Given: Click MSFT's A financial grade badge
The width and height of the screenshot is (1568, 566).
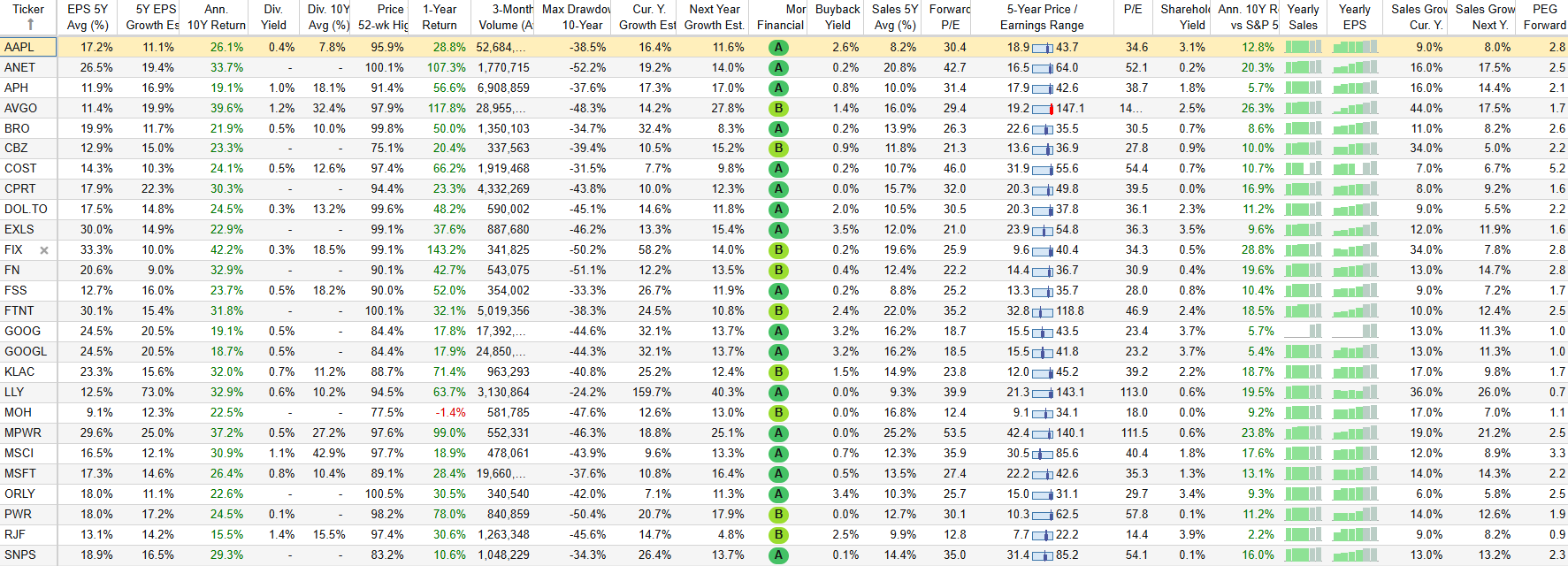Looking at the screenshot, I should click(778, 474).
